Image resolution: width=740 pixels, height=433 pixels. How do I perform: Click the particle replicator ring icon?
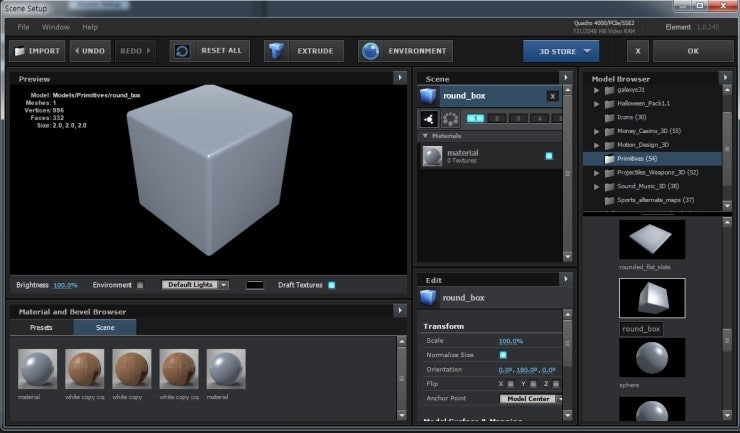tap(450, 118)
